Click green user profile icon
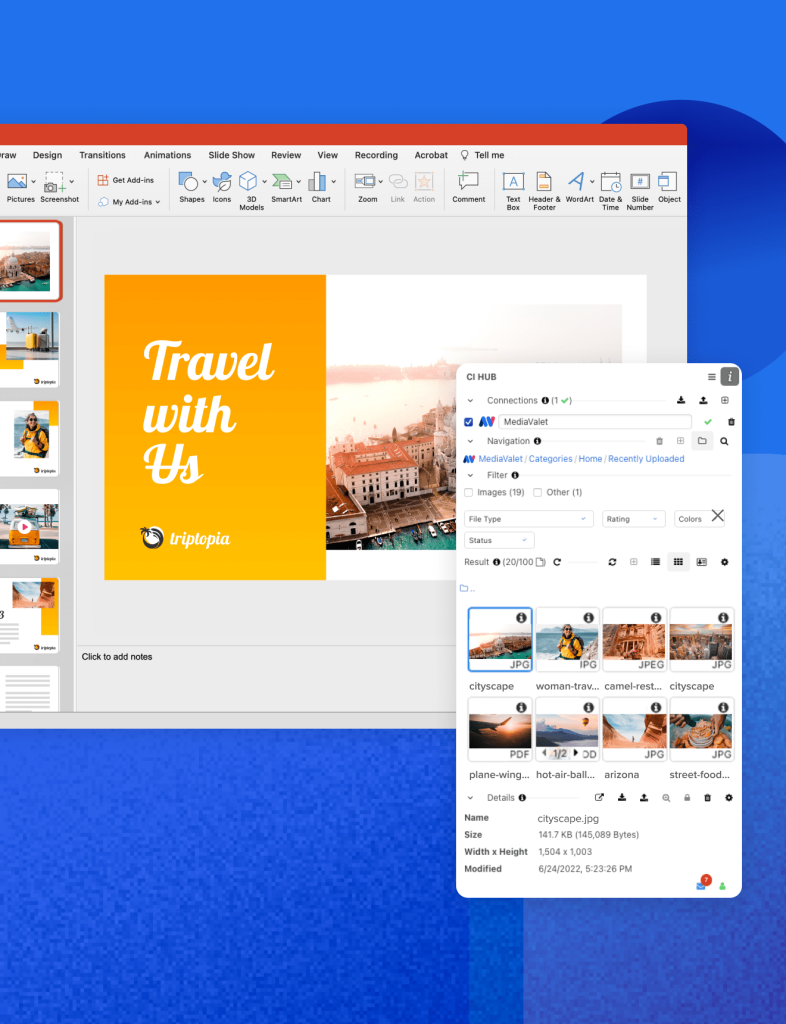The image size is (786, 1024). (x=722, y=886)
